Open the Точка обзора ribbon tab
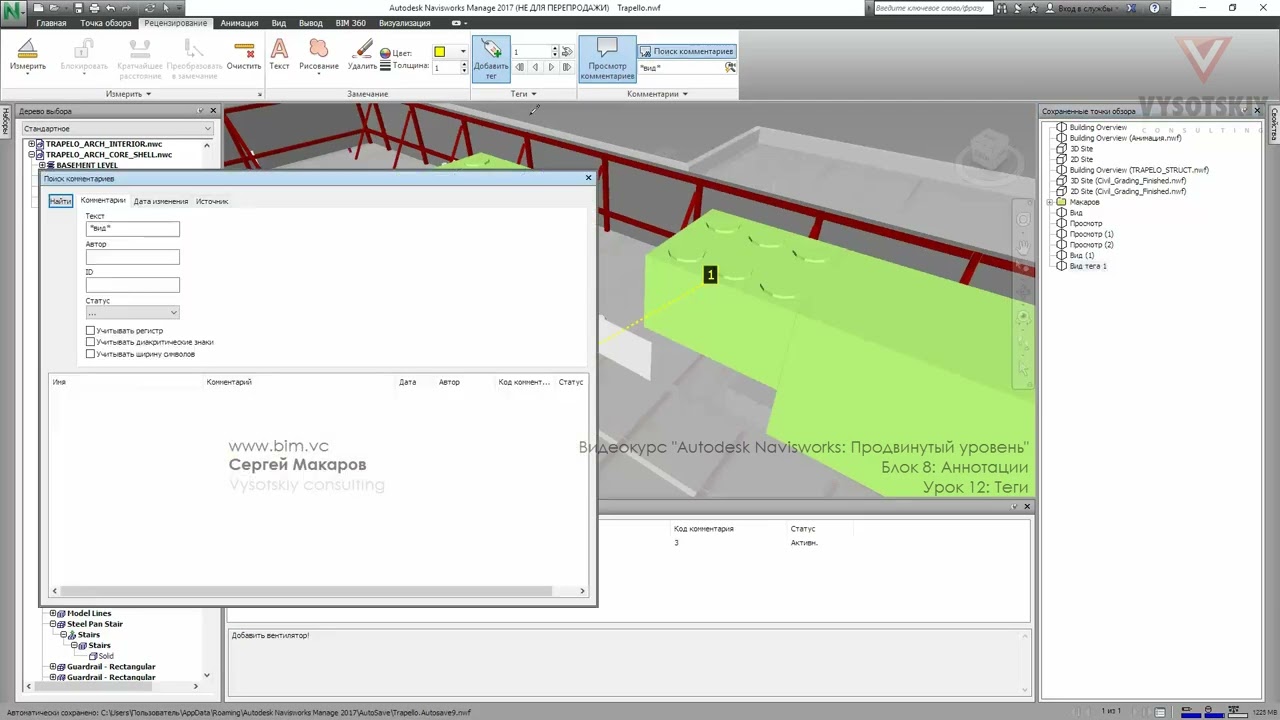This screenshot has height=720, width=1280. (x=106, y=23)
